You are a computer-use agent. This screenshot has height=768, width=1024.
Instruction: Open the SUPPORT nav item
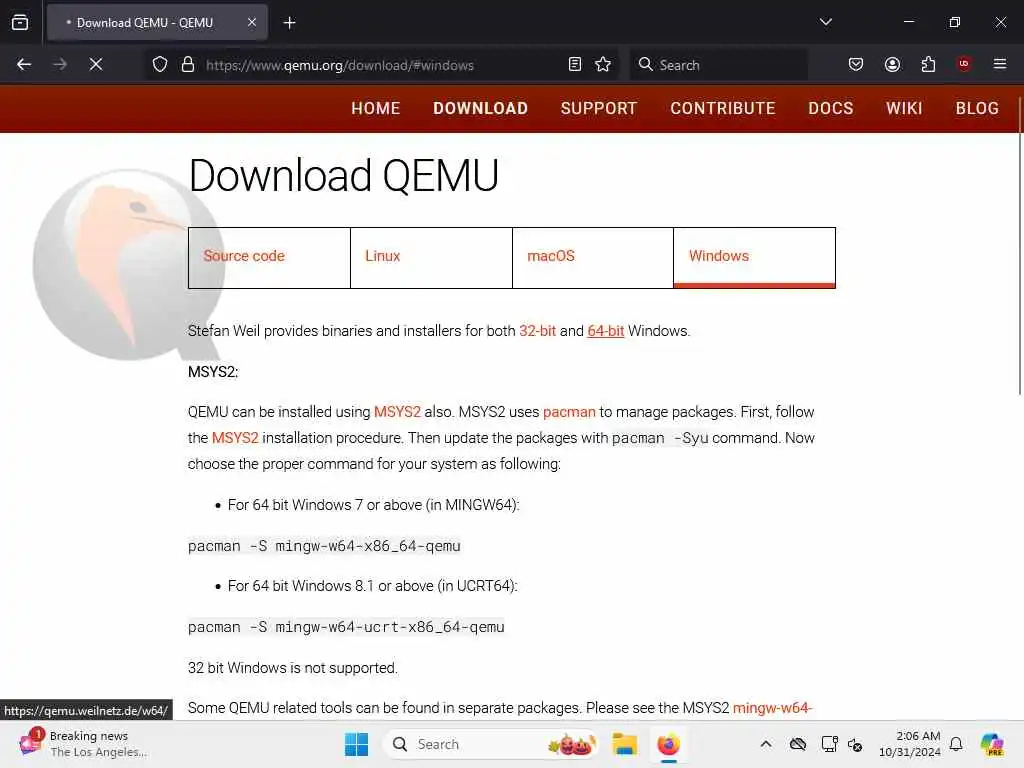click(599, 108)
